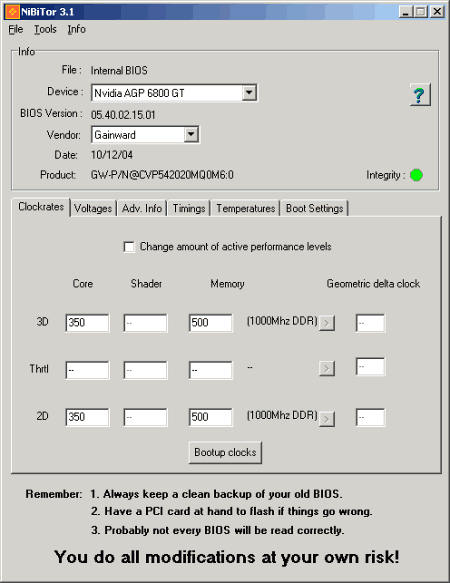This screenshot has height=583, width=450.
Task: Show the Boot Settings tab
Action: coord(314,208)
